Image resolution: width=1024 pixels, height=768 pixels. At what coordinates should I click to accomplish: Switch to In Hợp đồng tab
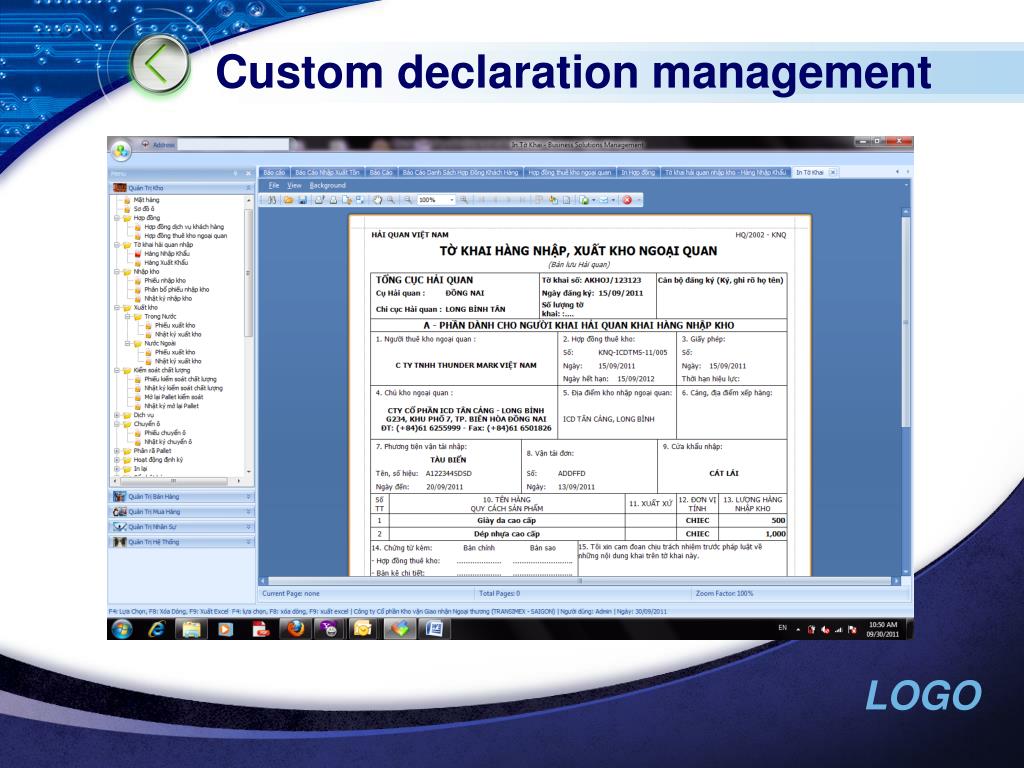coord(637,172)
